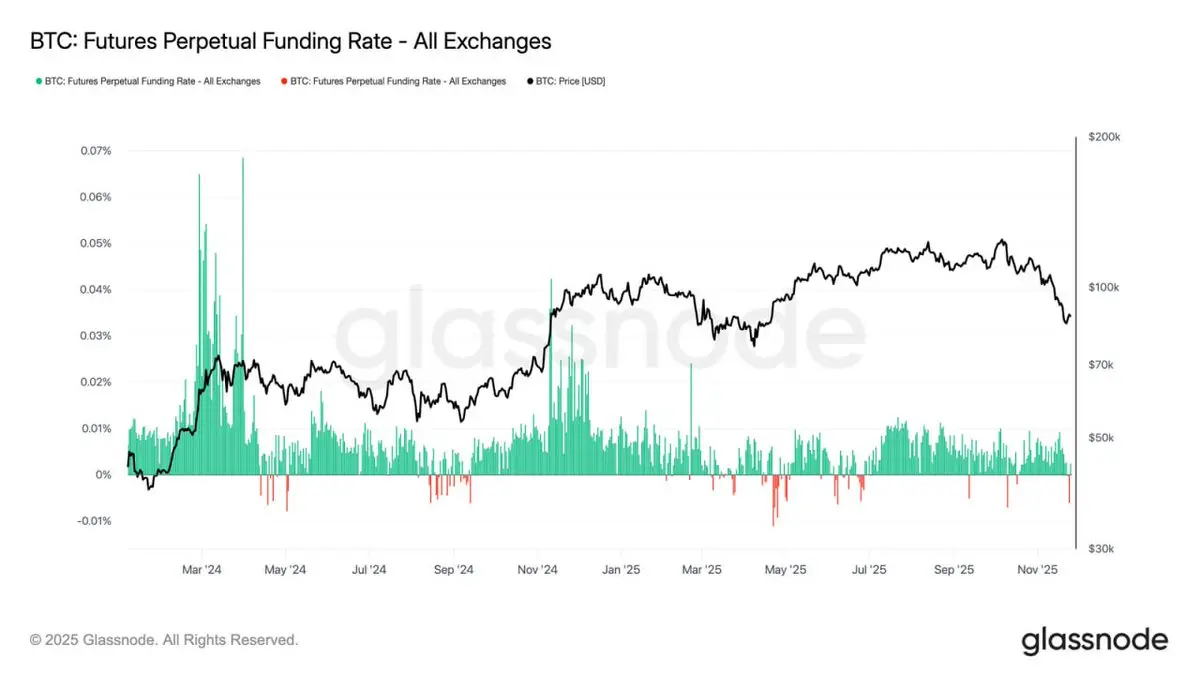1200x675 pixels.
Task: Select the Jan '25 x-axis label
Action: (620, 570)
